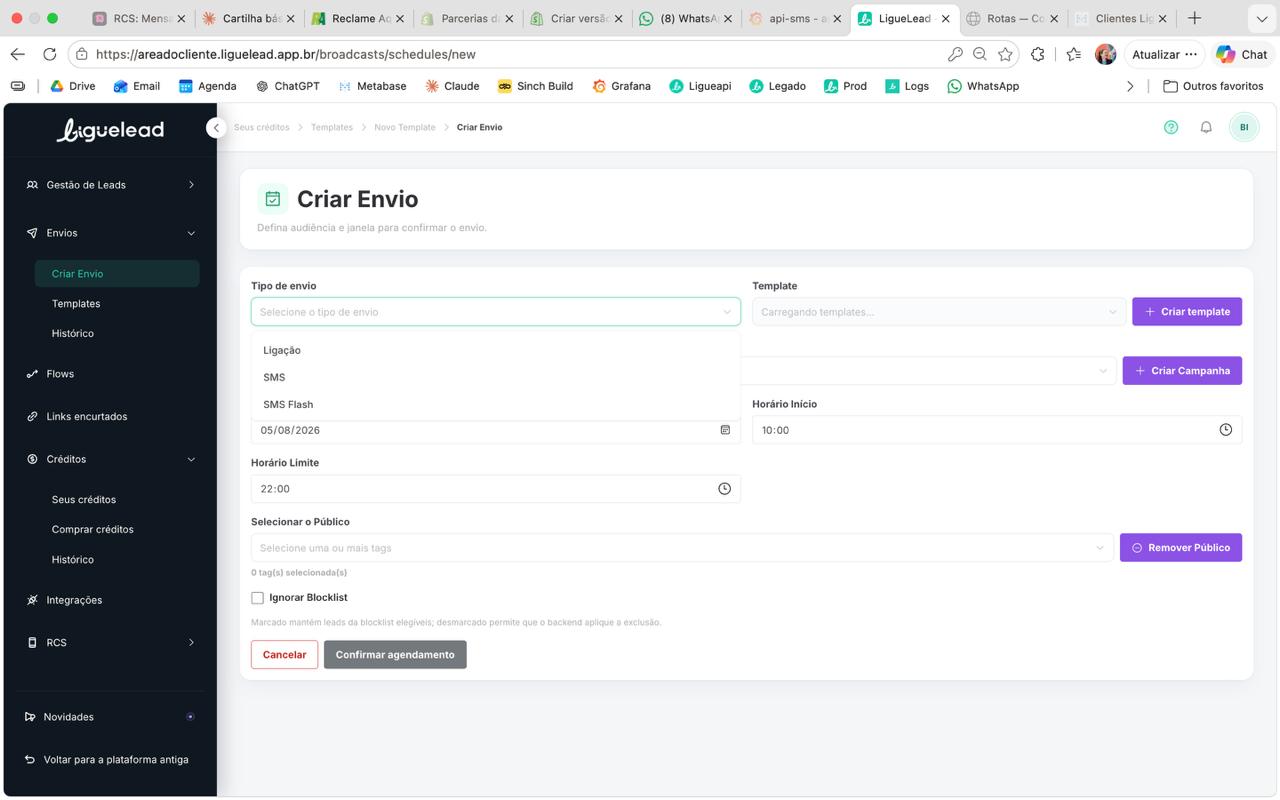
Task: Click the liguelead logo in the sidebar
Action: pyautogui.click(x=110, y=130)
